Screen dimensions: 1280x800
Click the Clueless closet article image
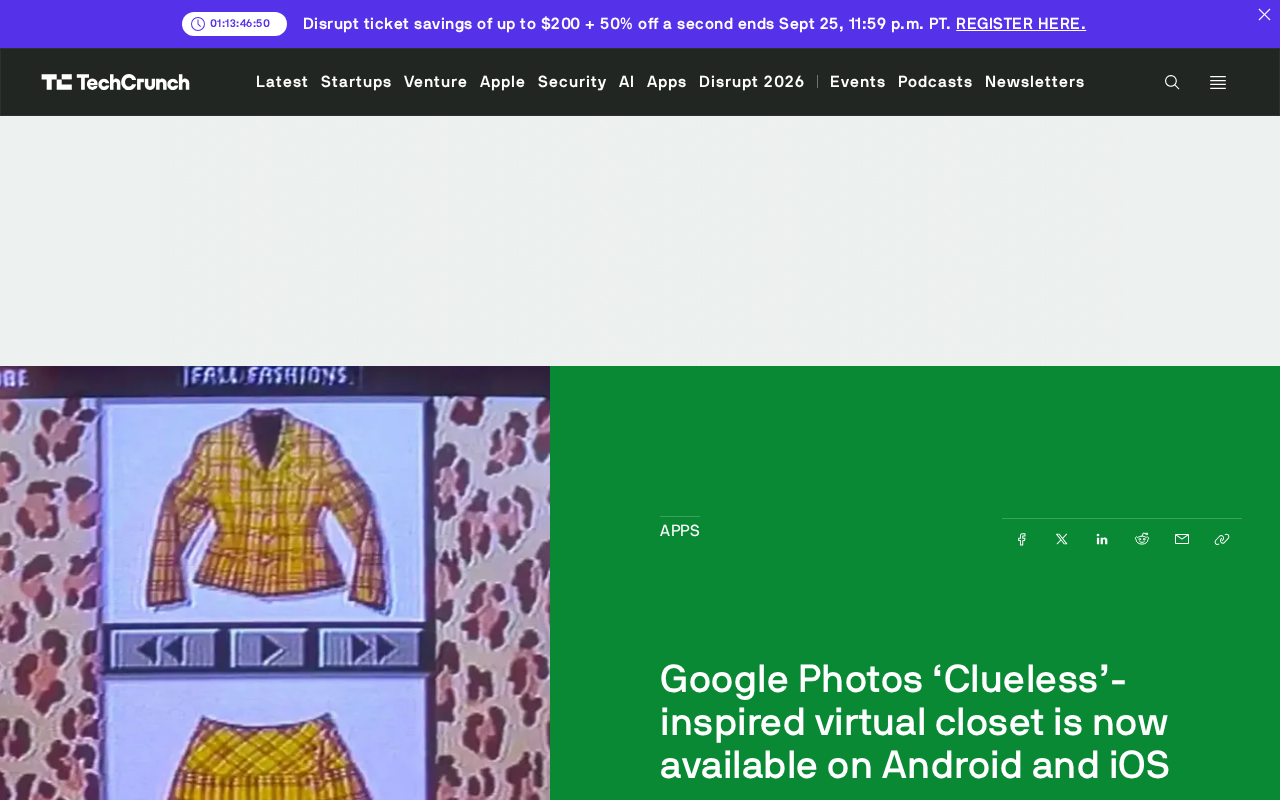click(x=275, y=583)
